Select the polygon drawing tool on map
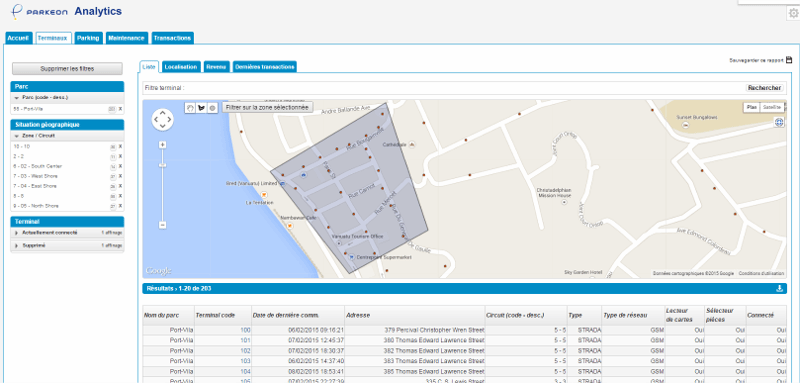Viewport: 800px width, 383px height. (x=201, y=108)
